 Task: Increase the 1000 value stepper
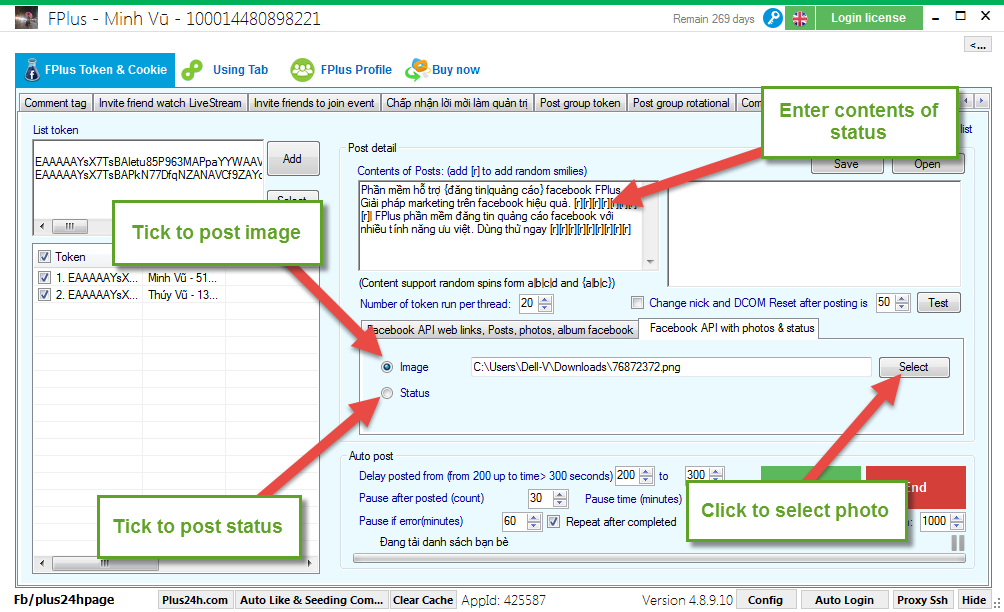[x=957, y=517]
